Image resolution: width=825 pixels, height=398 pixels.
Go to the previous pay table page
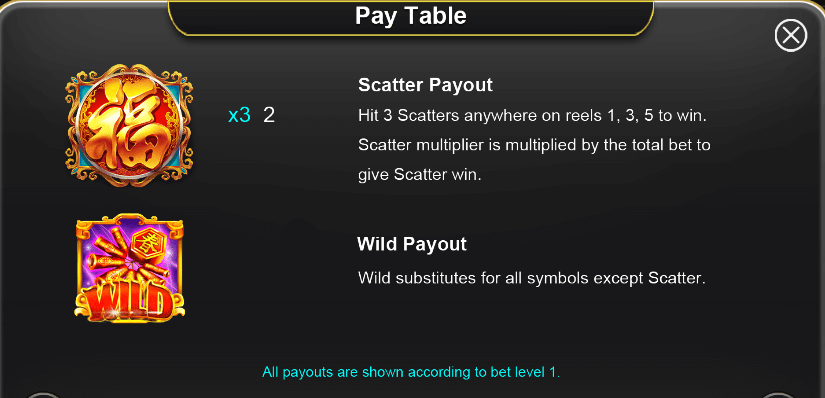(43, 395)
